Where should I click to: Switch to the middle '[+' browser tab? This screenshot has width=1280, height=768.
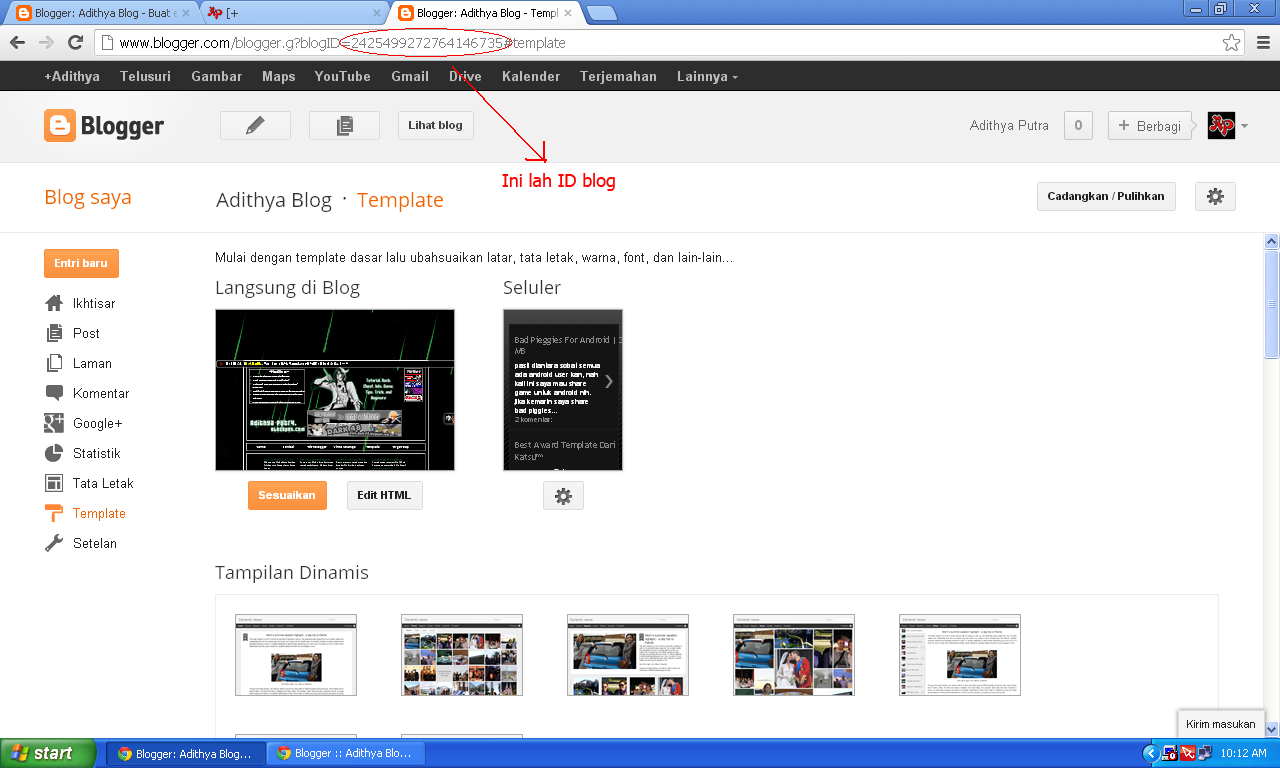(x=291, y=13)
